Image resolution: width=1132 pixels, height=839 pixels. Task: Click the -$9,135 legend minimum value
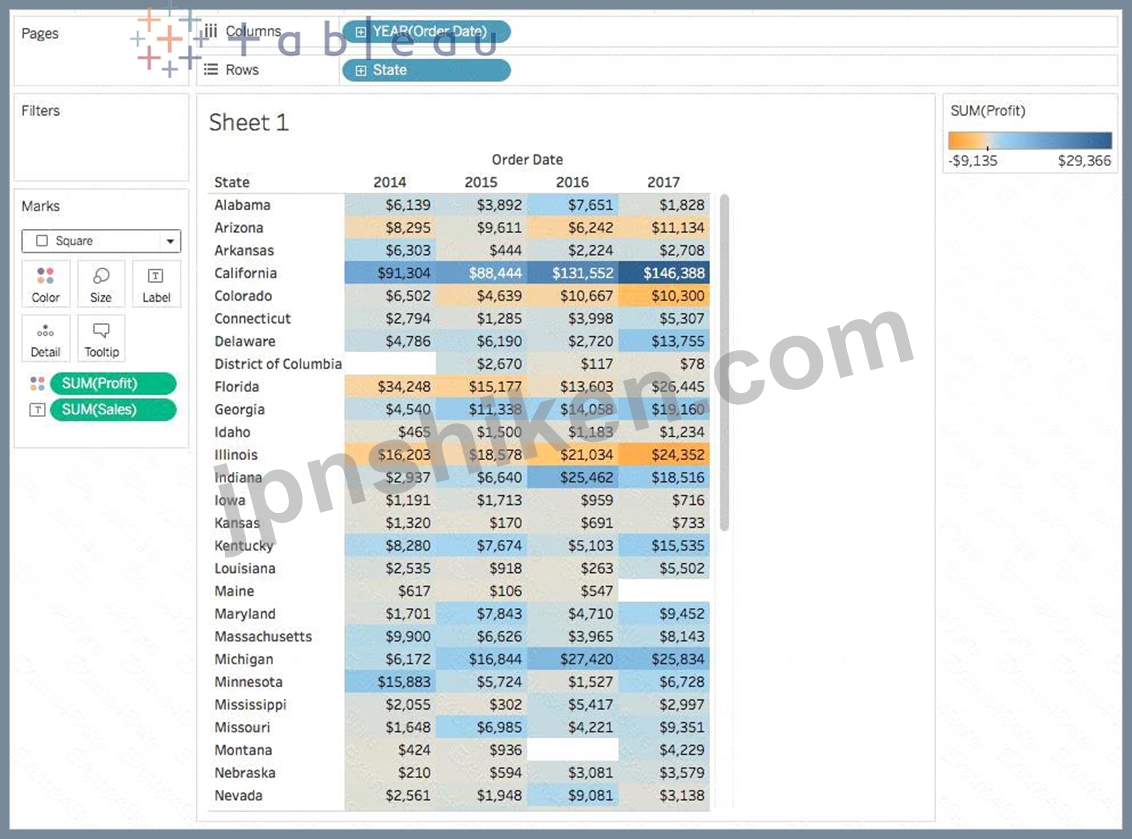[974, 160]
